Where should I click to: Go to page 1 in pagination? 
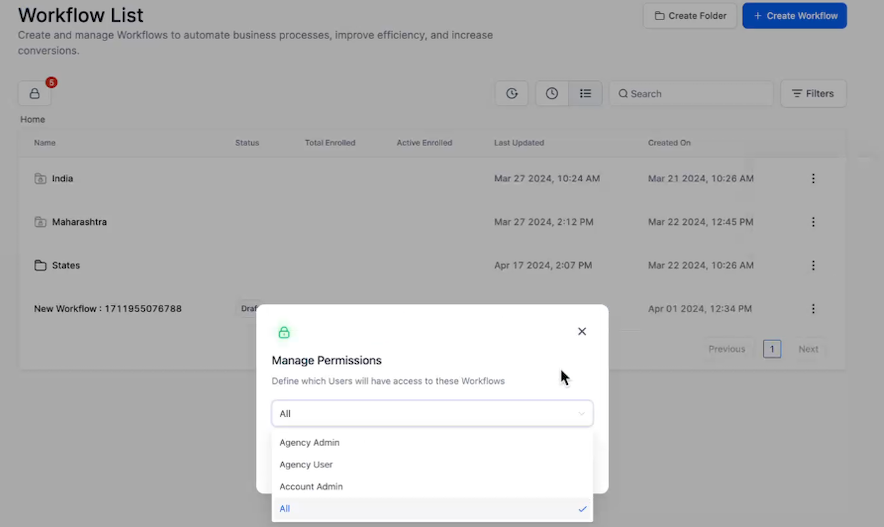[772, 349]
